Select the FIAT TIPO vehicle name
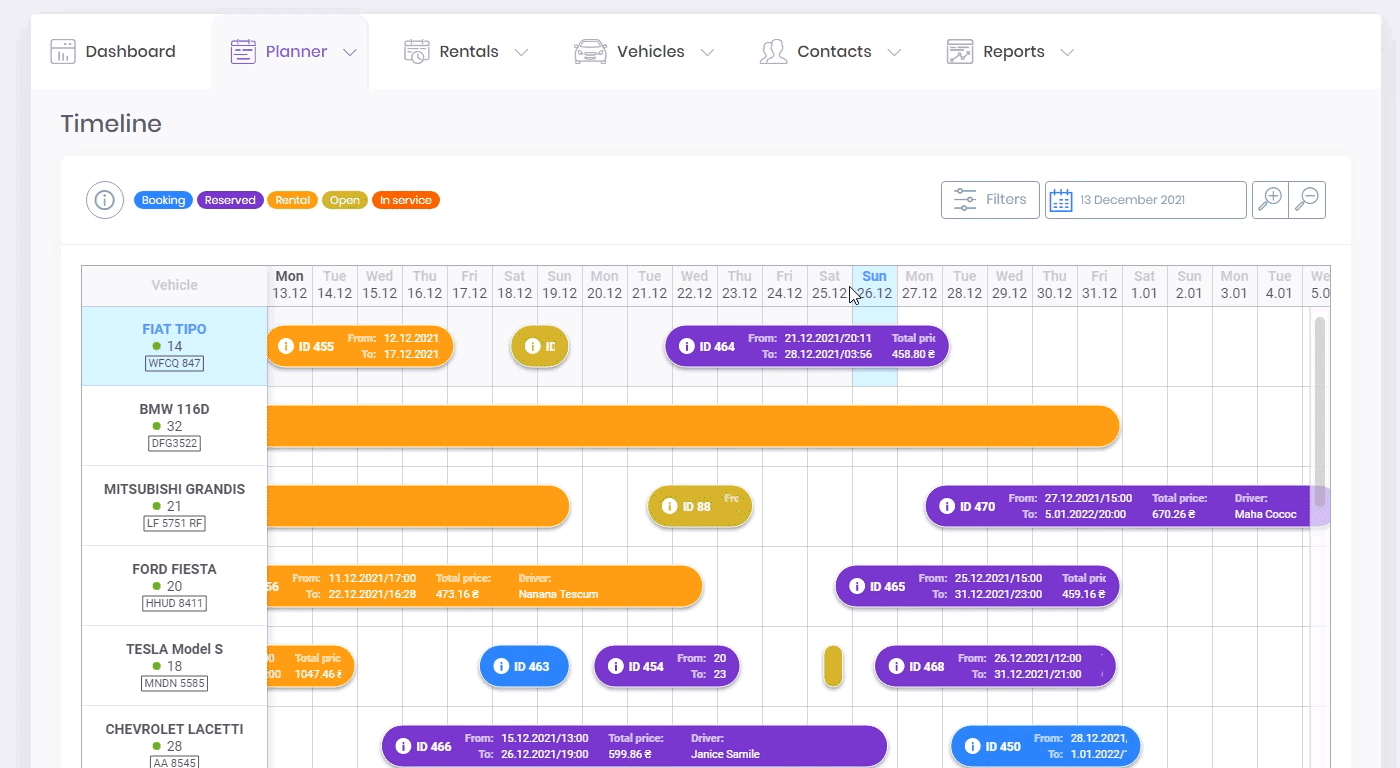This screenshot has width=1400, height=768. [174, 329]
